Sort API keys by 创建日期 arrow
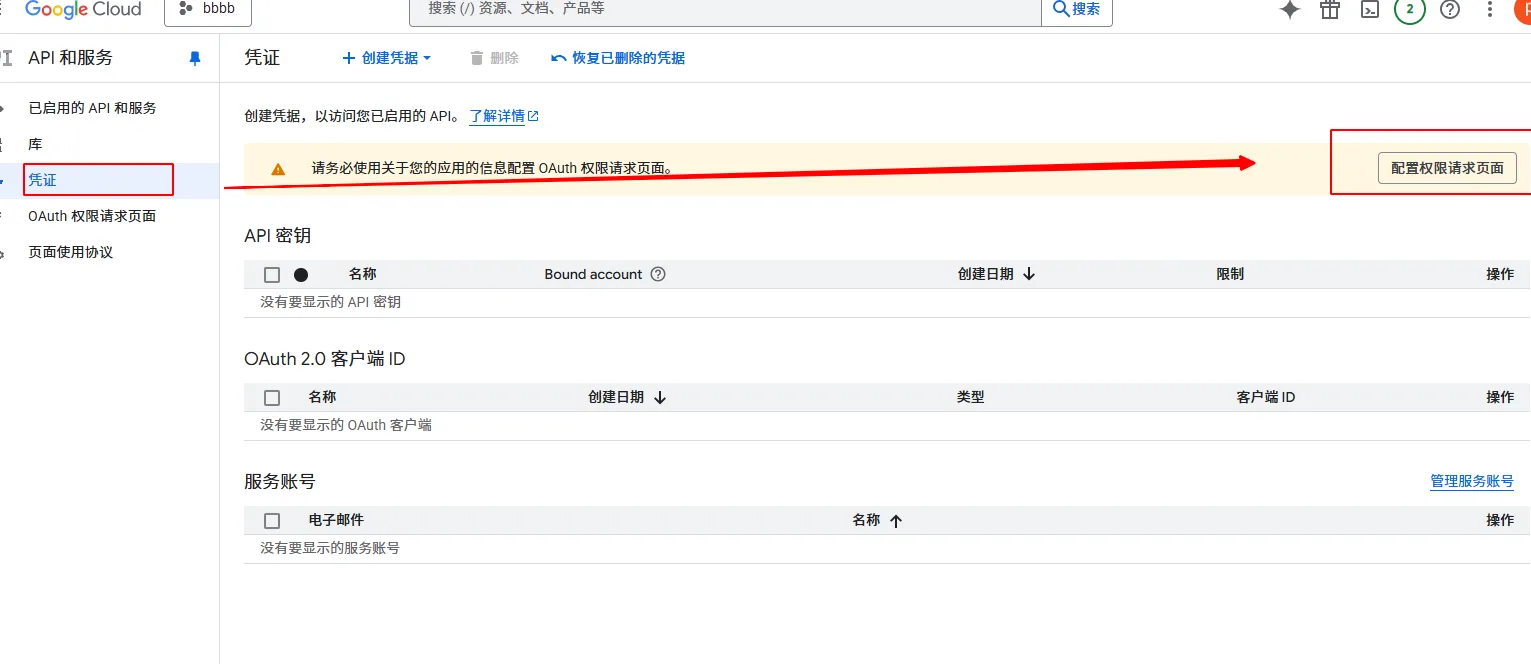 tap(1029, 274)
